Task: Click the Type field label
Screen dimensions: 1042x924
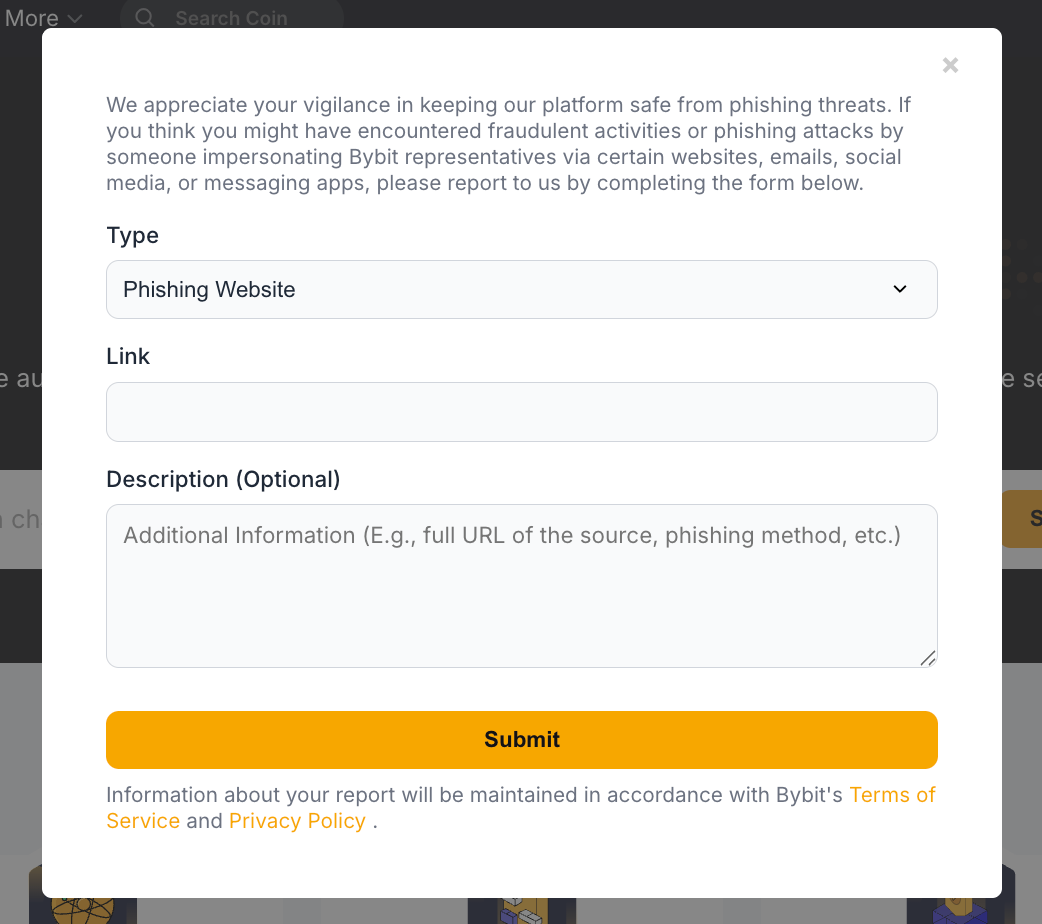Action: click(132, 235)
